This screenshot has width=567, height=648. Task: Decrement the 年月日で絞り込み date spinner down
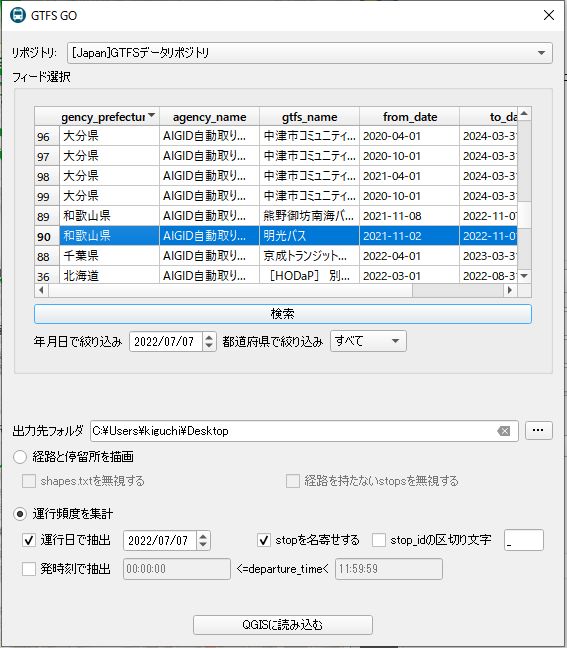[x=209, y=346]
